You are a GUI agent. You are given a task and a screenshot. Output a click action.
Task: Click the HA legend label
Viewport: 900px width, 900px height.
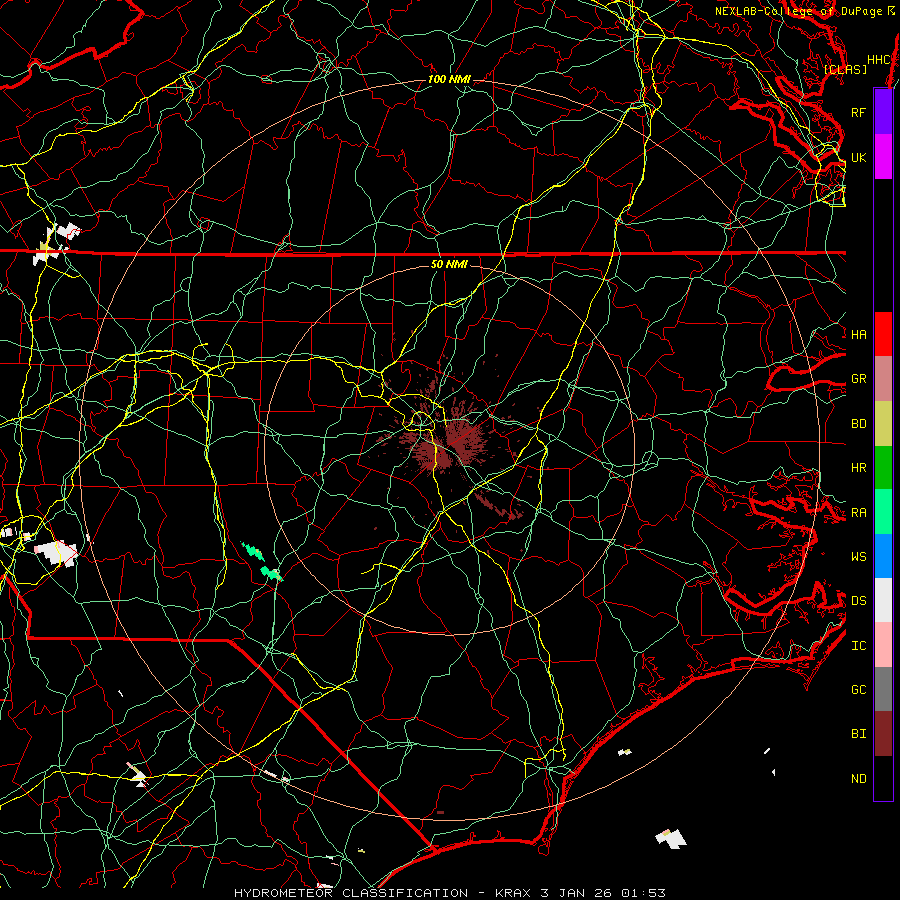[x=859, y=334]
